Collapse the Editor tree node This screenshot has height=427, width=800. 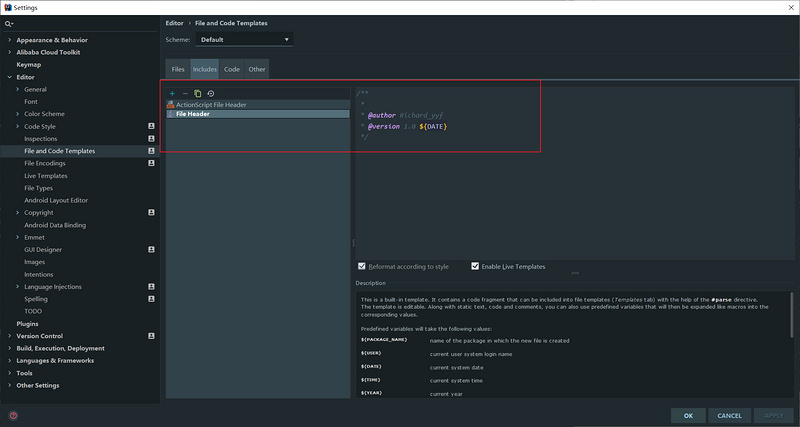click(x=10, y=77)
